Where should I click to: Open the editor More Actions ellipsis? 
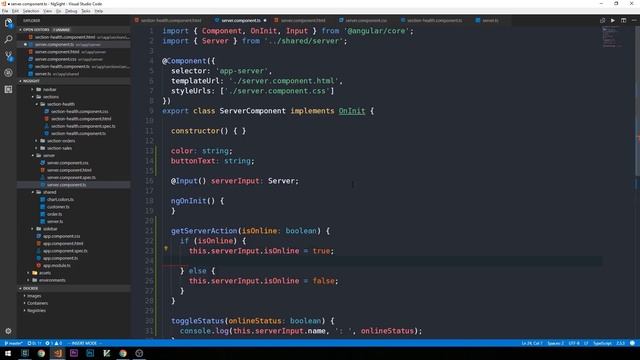coord(634,20)
